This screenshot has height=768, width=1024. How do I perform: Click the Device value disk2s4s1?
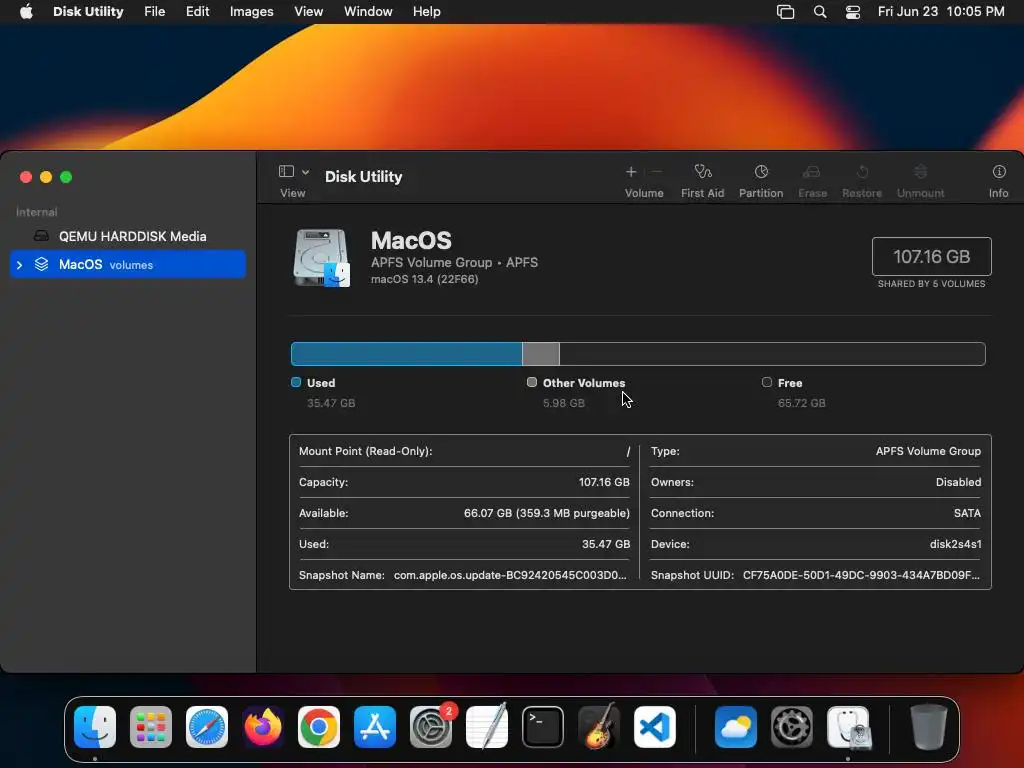[955, 544]
